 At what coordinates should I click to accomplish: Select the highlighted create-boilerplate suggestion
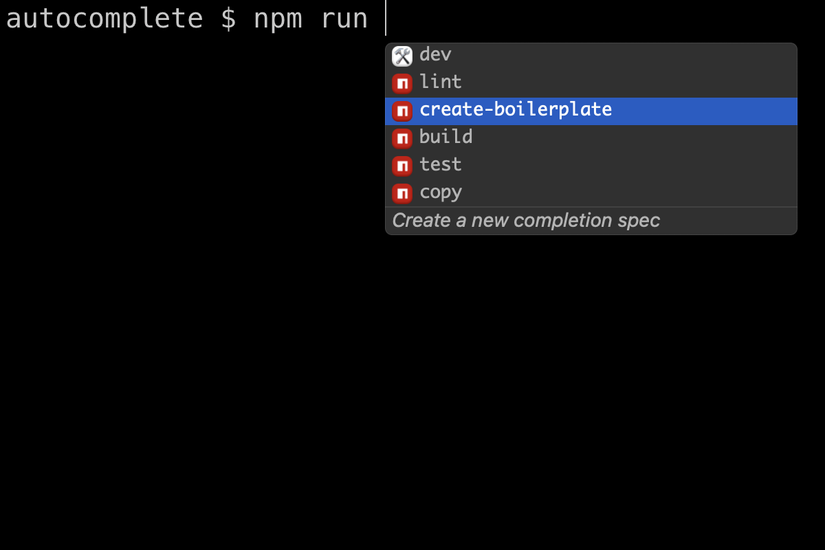[515, 110]
